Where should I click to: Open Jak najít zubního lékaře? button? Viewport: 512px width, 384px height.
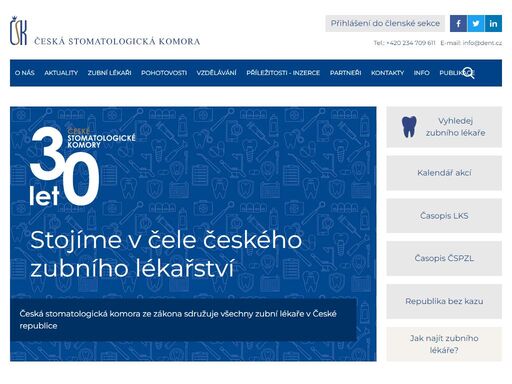coord(444,344)
